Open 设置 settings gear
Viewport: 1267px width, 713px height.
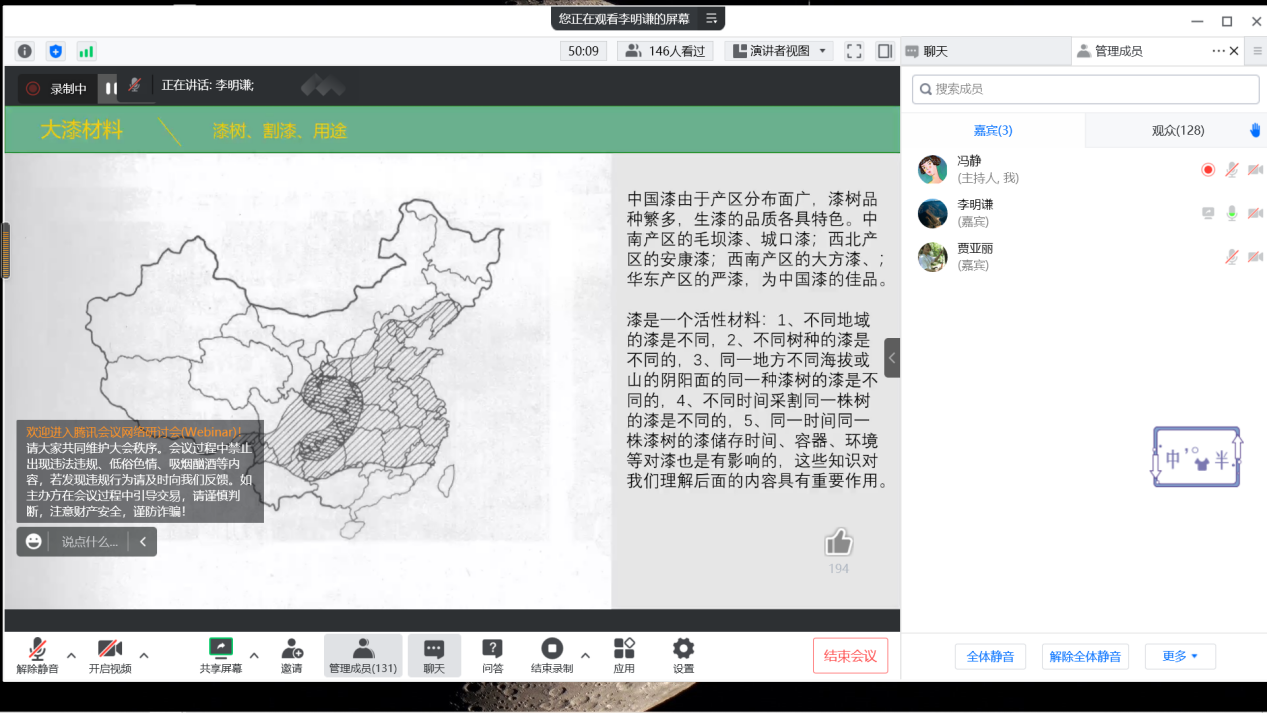(x=683, y=656)
